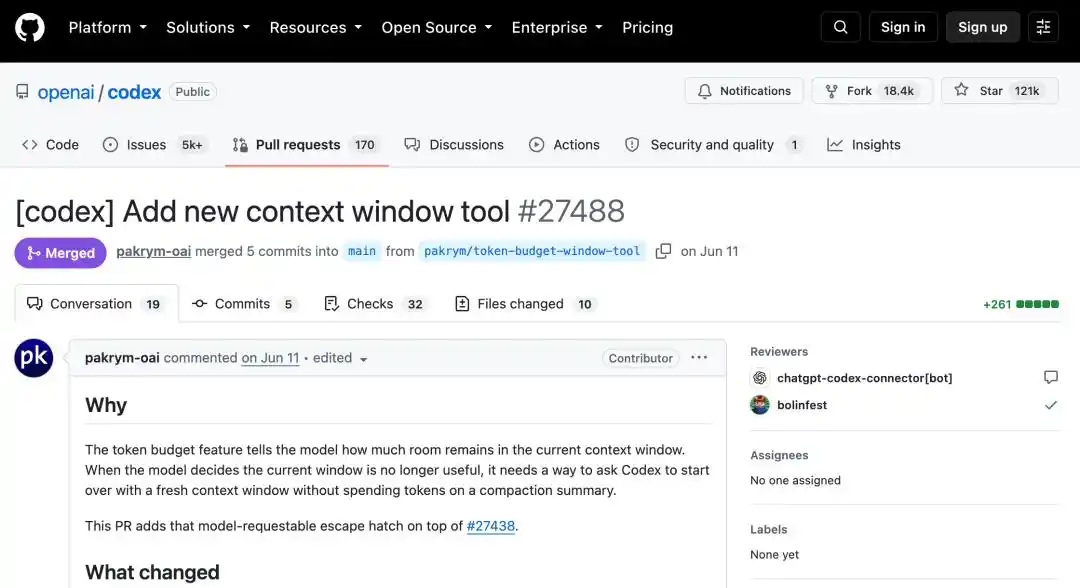Click the Files changed document icon
Viewport: 1080px width, 588px height.
point(462,304)
